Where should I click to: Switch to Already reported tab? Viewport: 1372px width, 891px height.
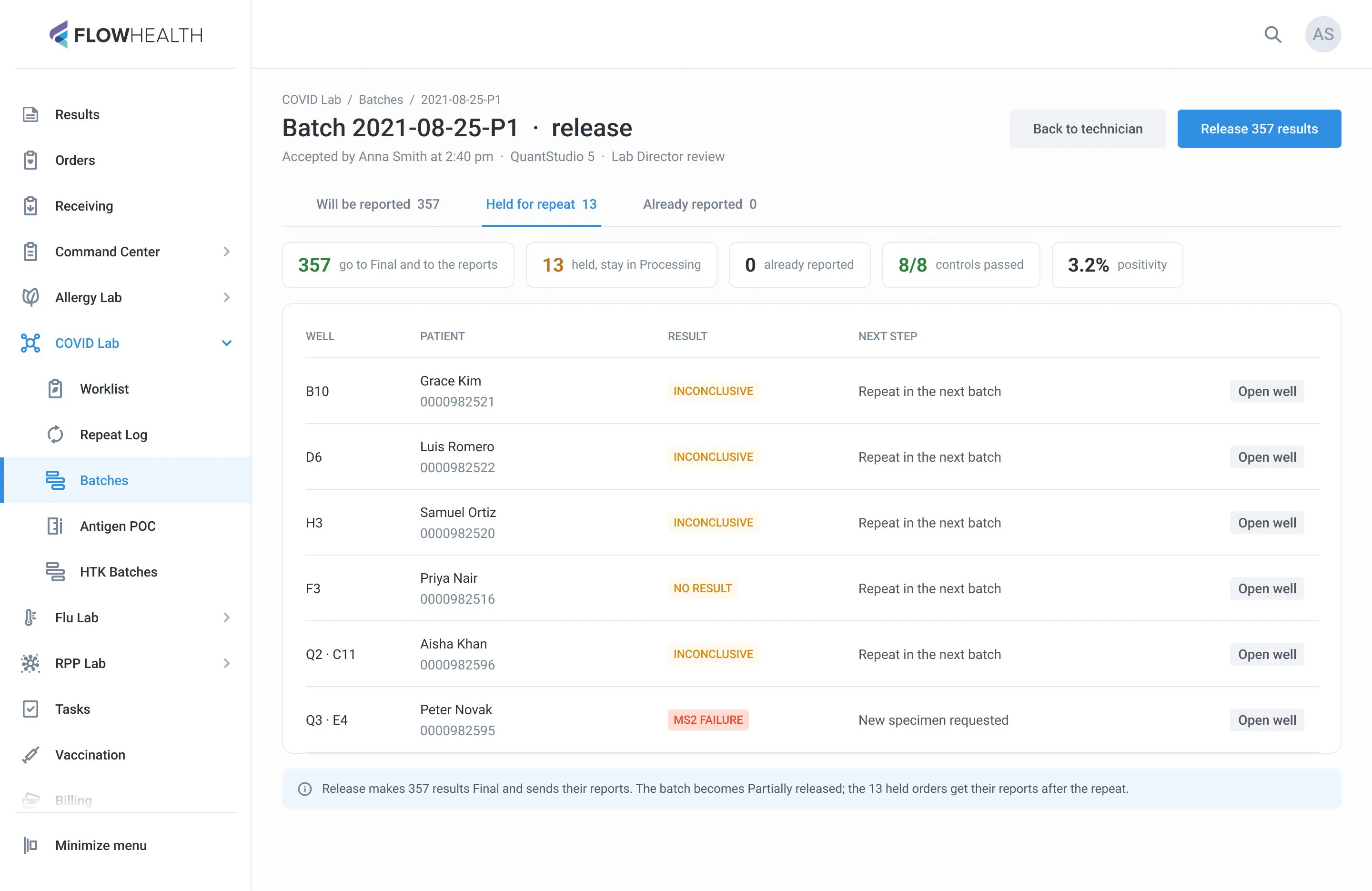tap(699, 204)
